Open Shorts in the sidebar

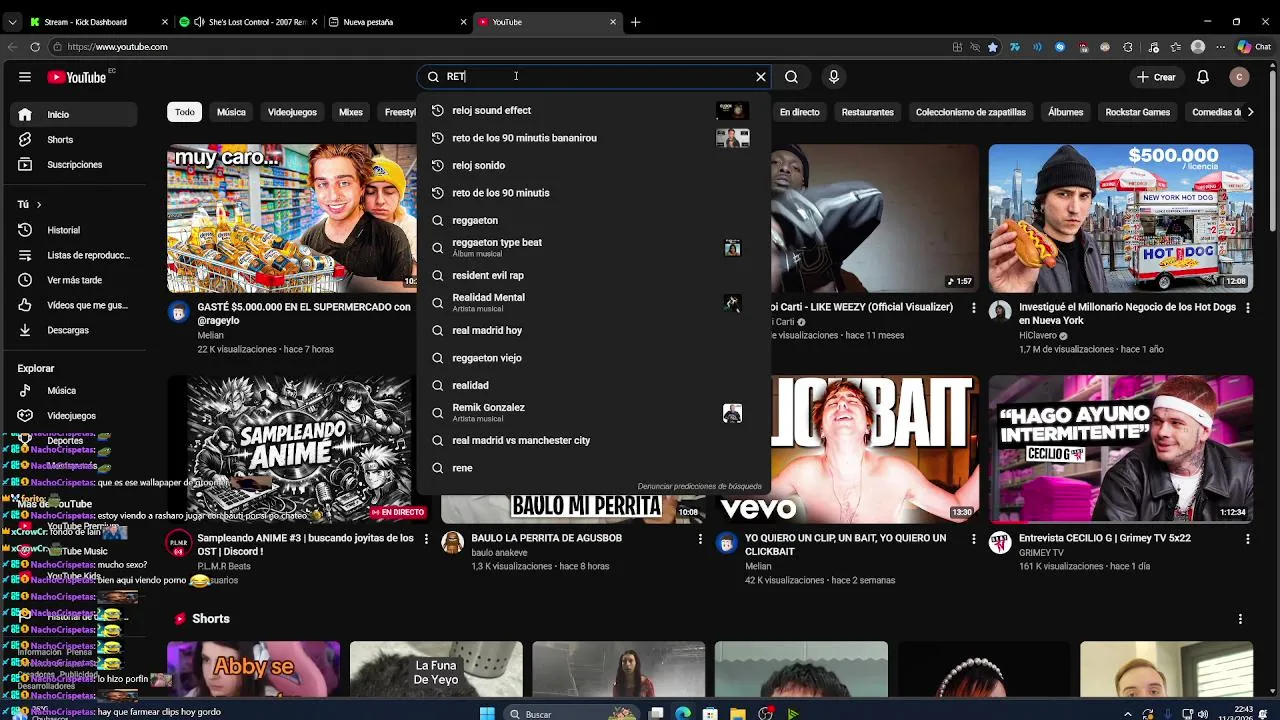pos(75,140)
